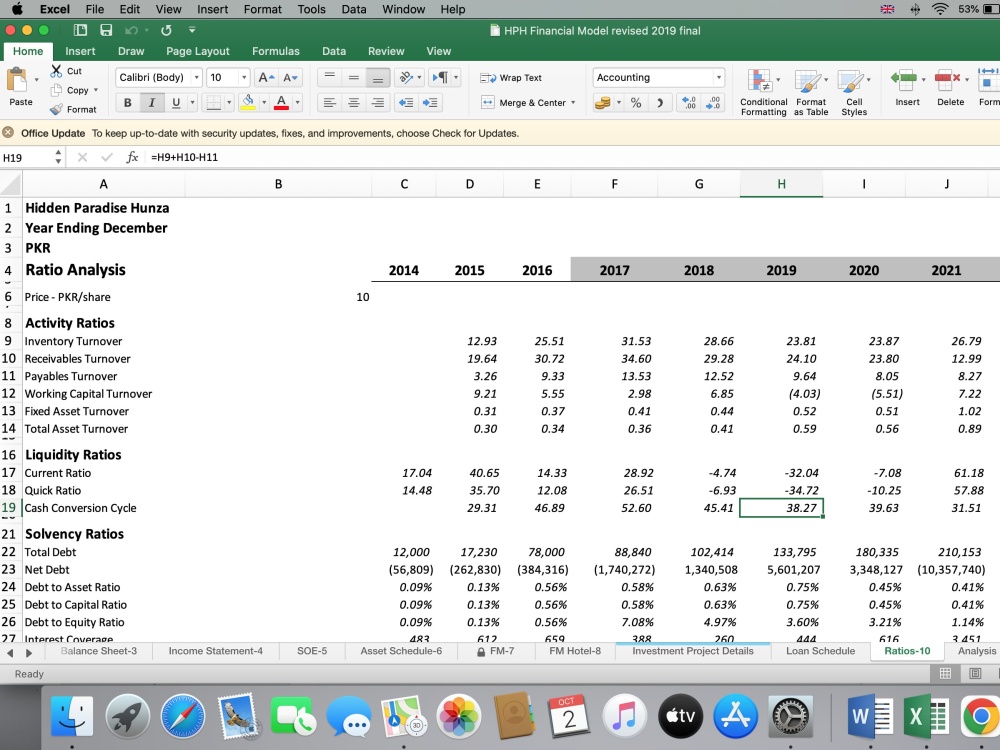Click the Delete cells icon

click(x=947, y=80)
